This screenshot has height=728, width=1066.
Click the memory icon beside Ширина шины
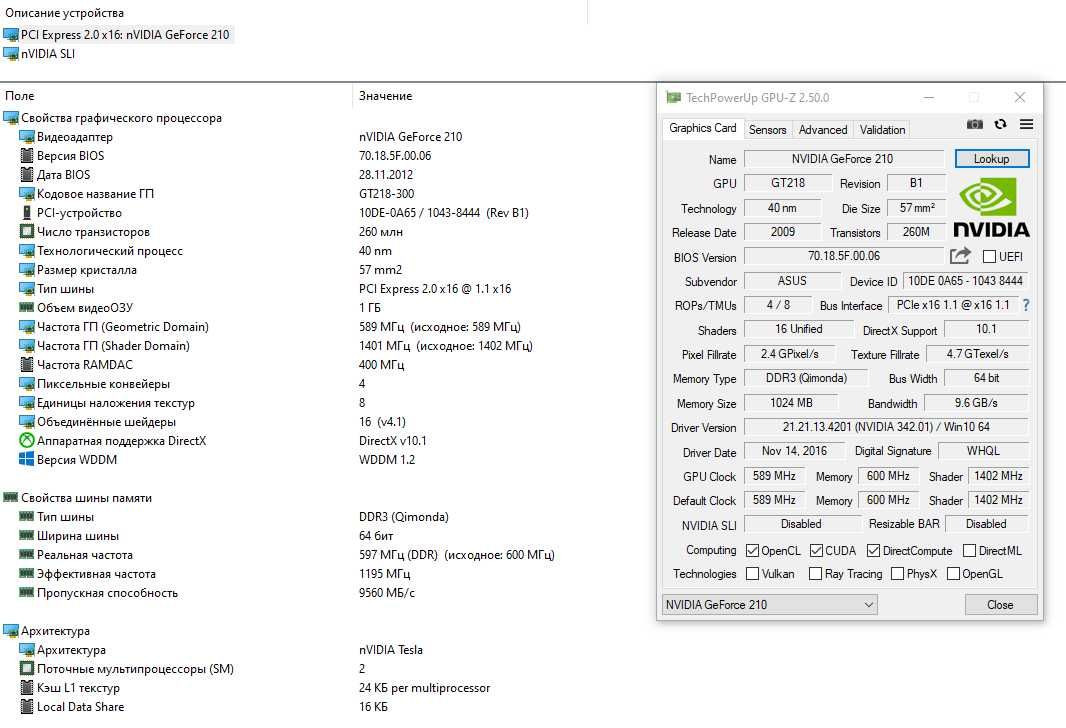click(27, 535)
